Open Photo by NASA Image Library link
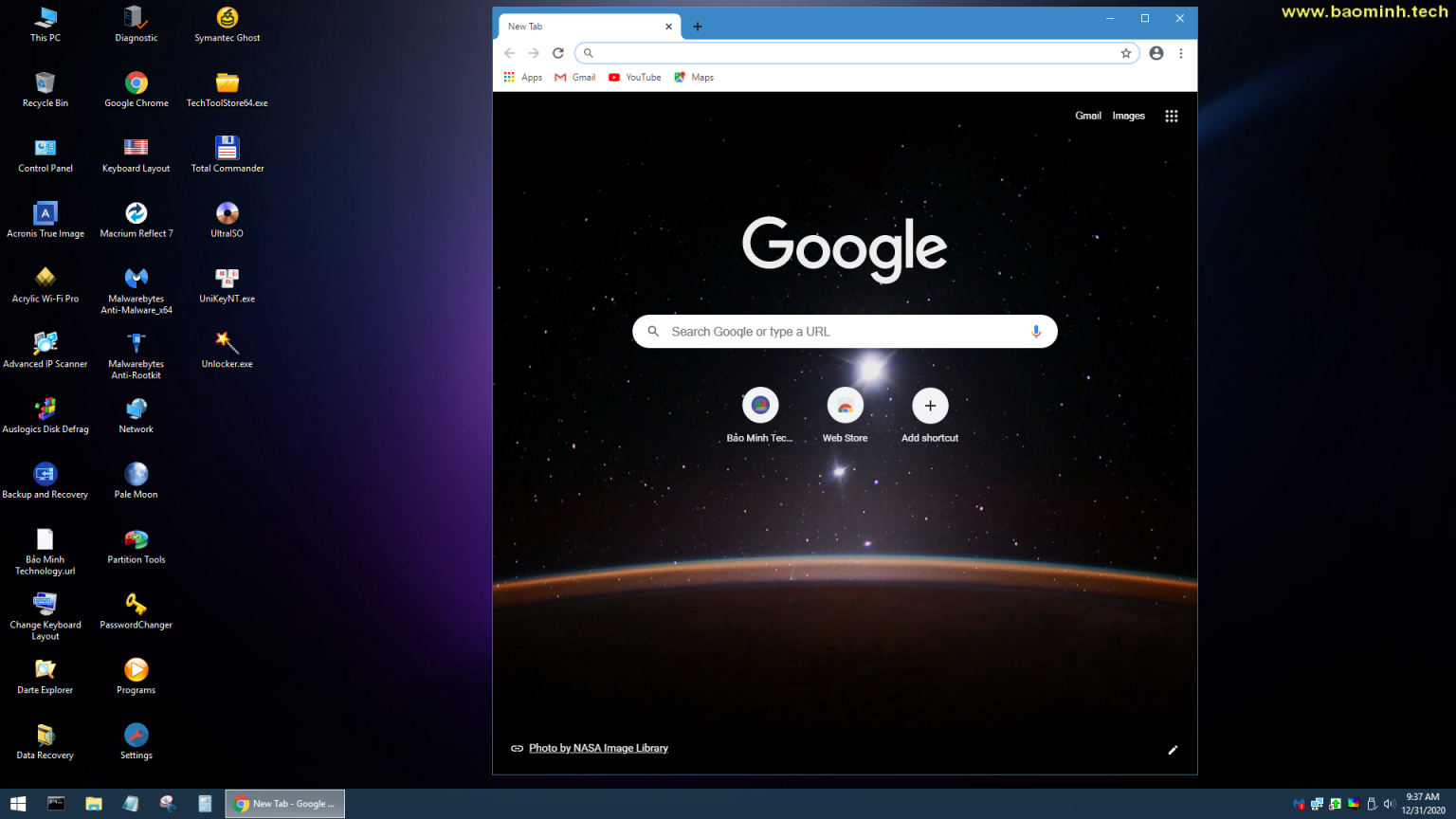The height and width of the screenshot is (819, 1456). 598,748
